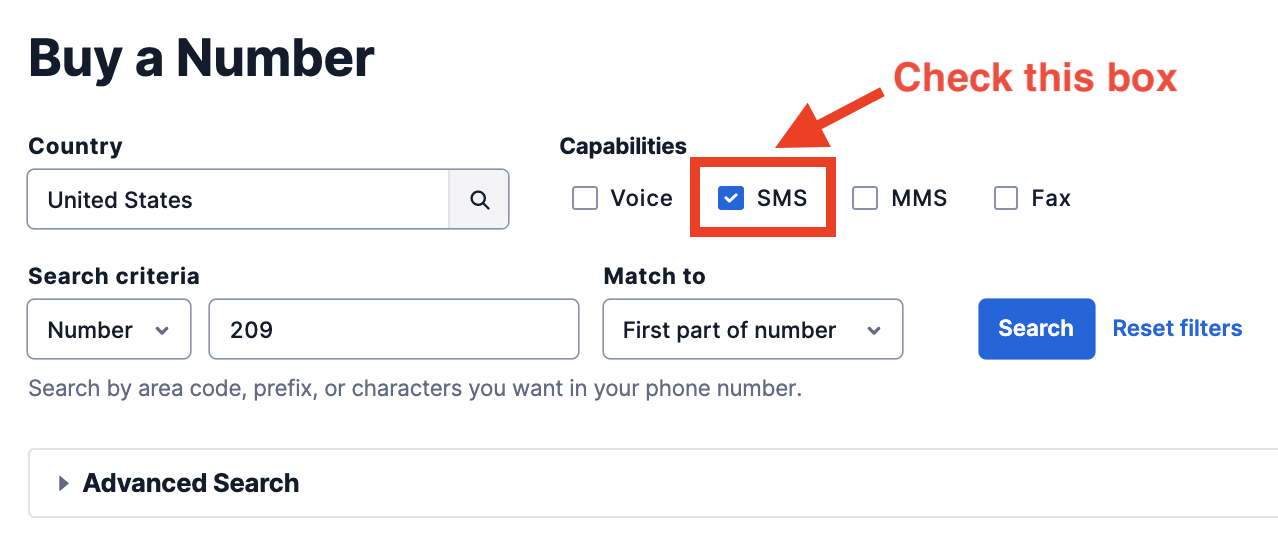Click the chevron in the Match to dropdown
The image size is (1278, 552).
[x=874, y=330]
